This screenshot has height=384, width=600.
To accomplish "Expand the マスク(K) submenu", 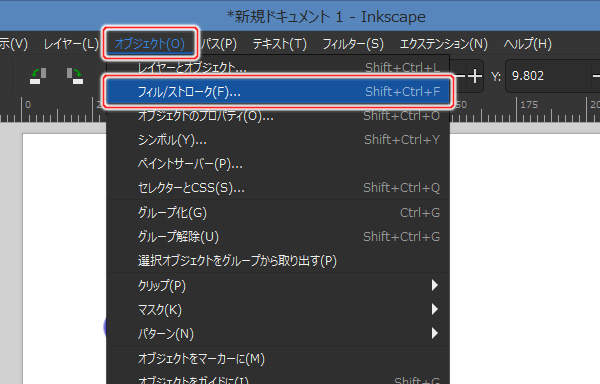I will (x=278, y=309).
